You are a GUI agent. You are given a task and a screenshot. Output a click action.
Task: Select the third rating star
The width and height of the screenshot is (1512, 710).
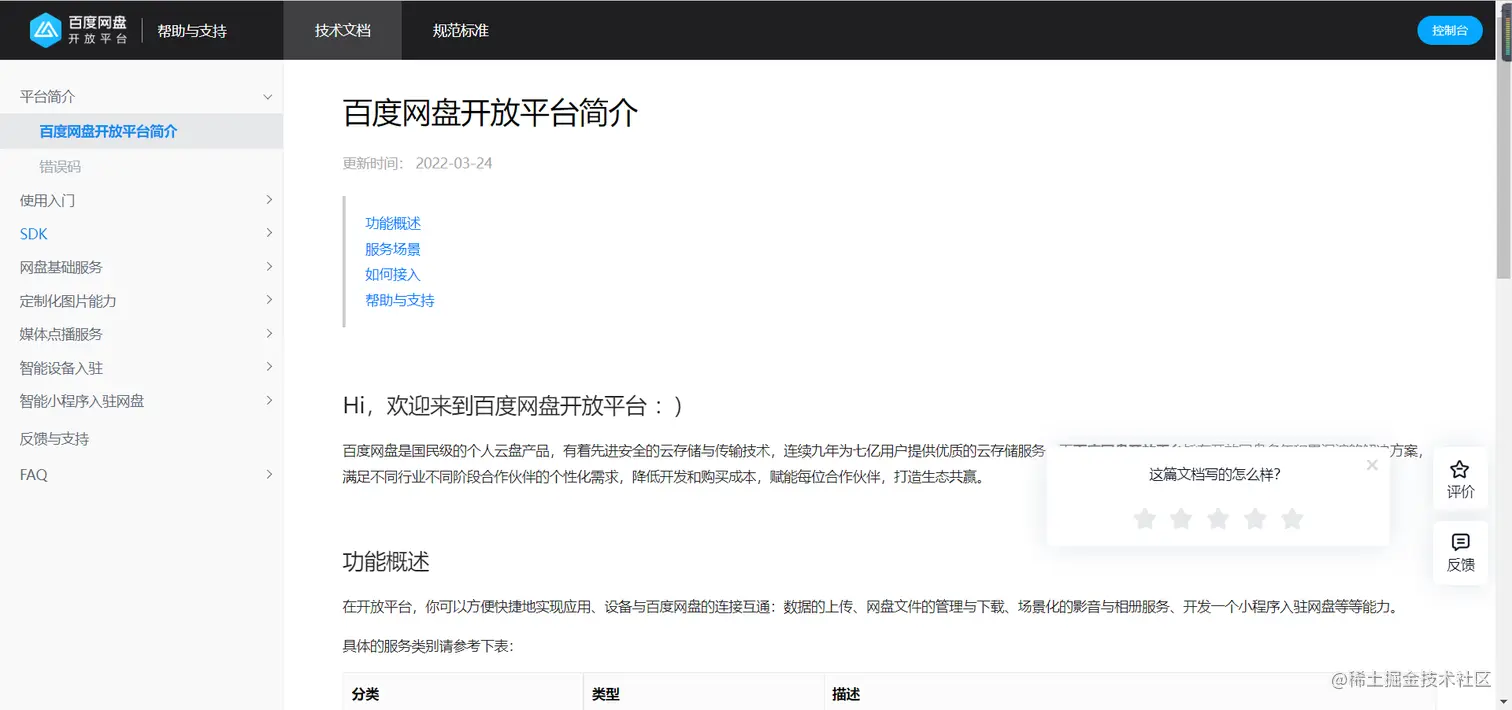tap(1218, 518)
